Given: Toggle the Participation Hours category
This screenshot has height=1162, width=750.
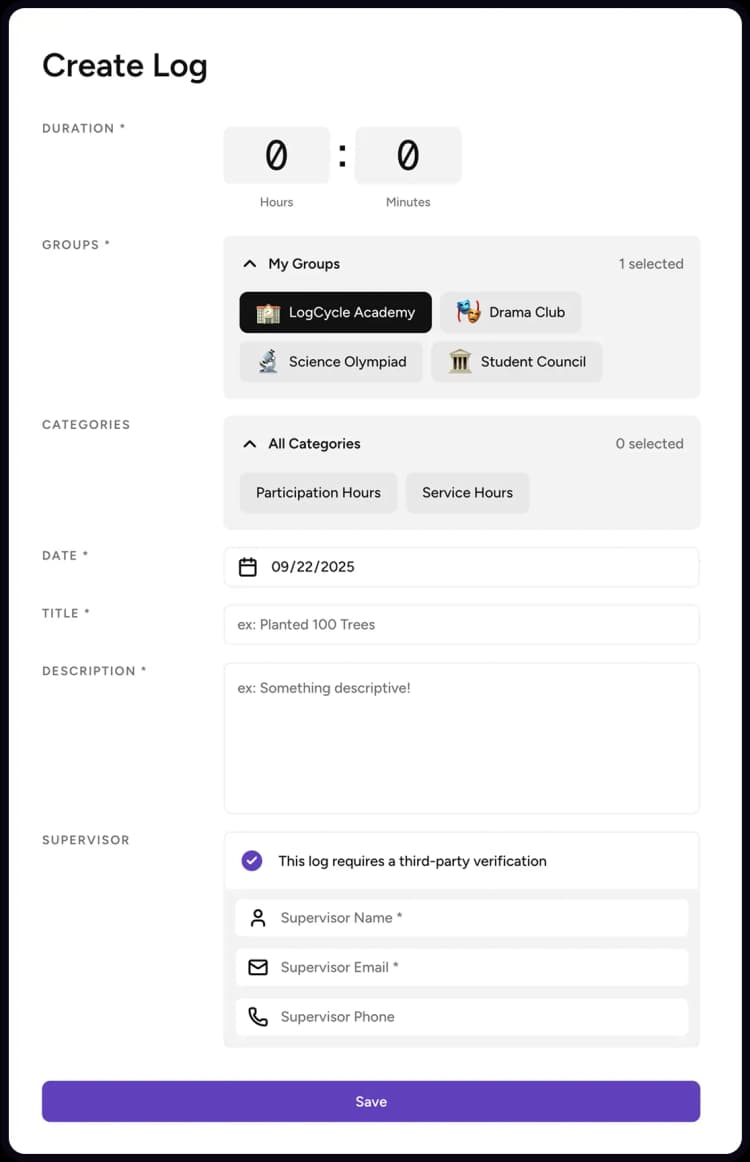Looking at the screenshot, I should (318, 493).
